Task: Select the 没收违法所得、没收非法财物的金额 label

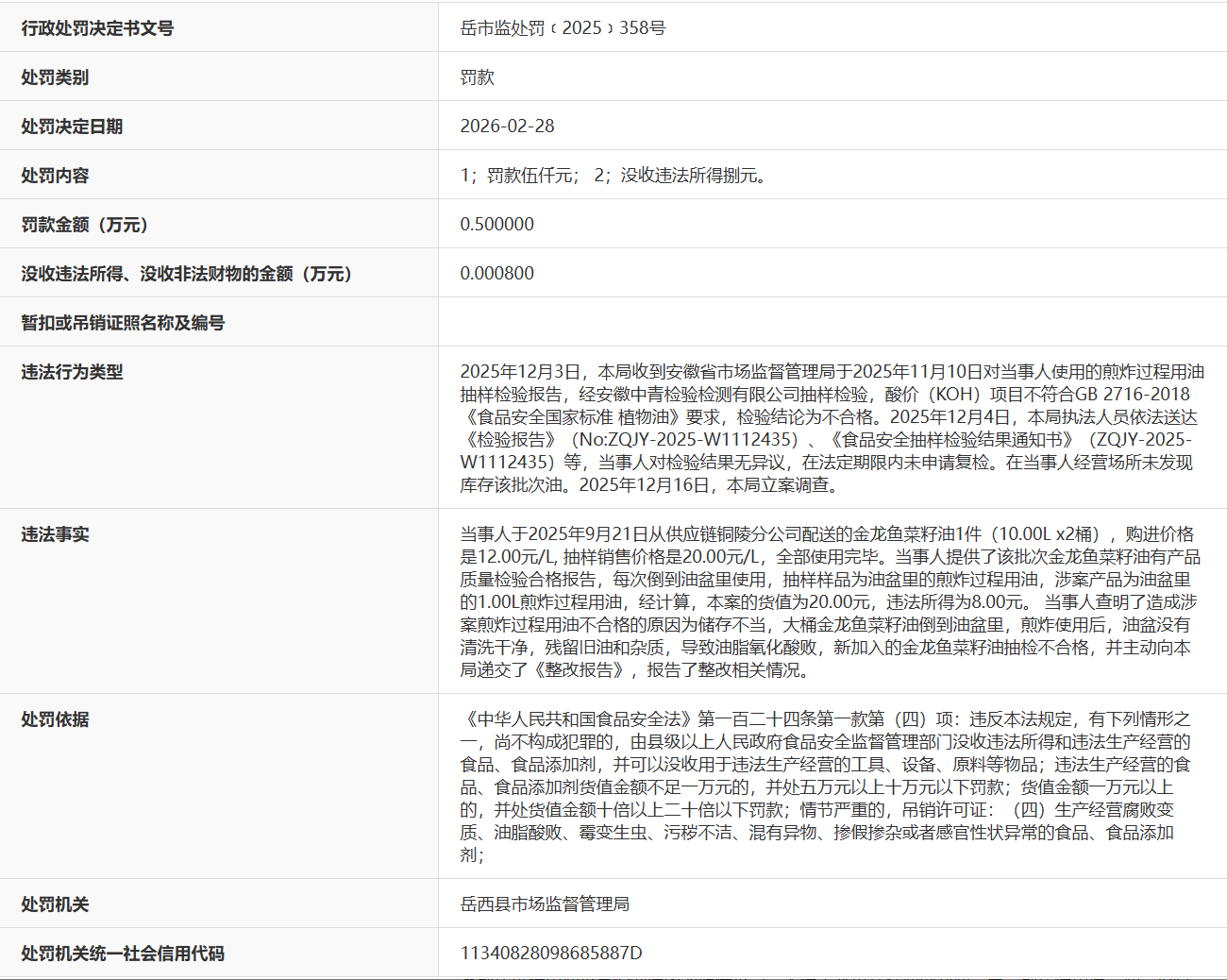Action: pyautogui.click(x=187, y=274)
